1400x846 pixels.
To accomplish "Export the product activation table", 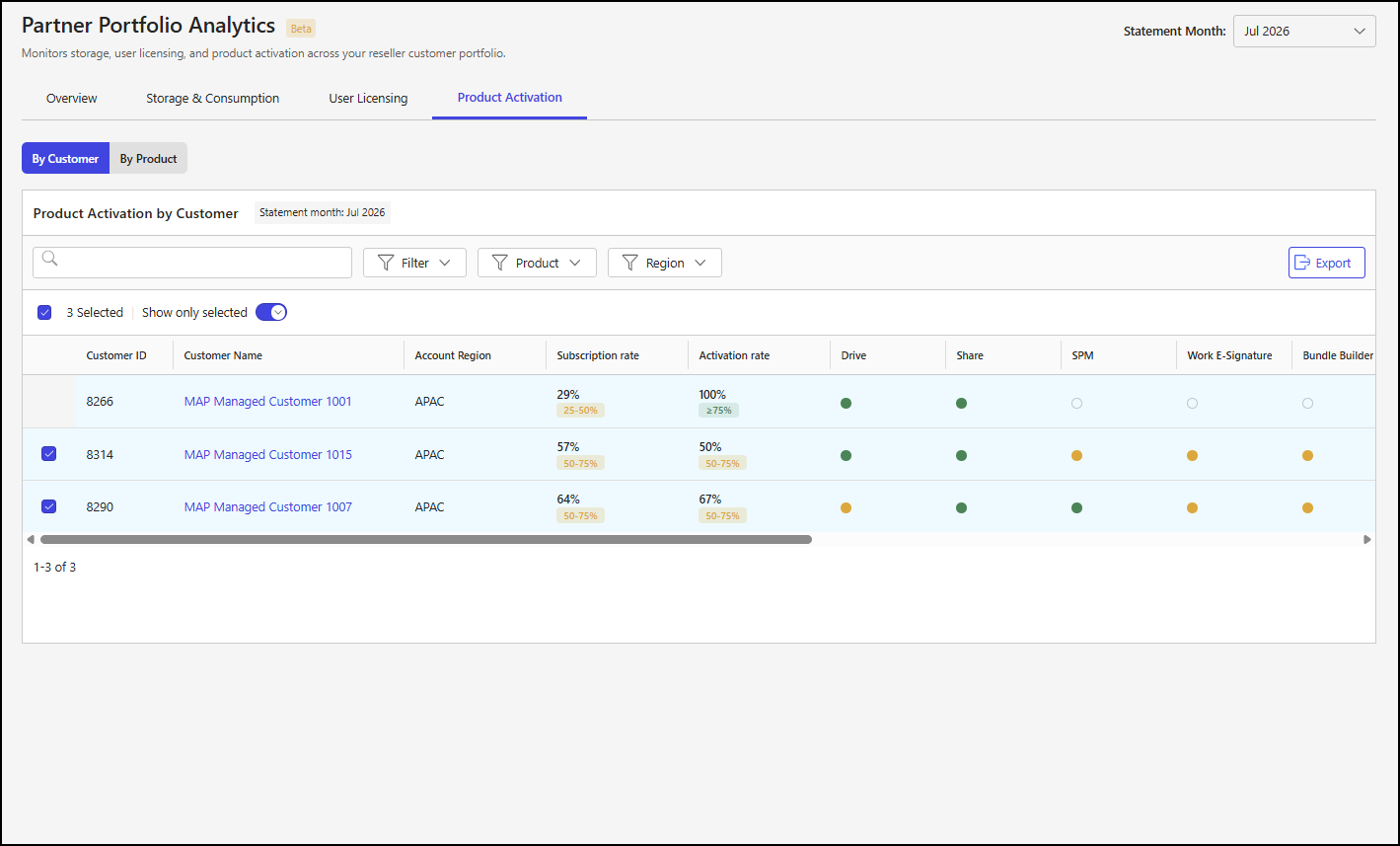I will [x=1327, y=263].
